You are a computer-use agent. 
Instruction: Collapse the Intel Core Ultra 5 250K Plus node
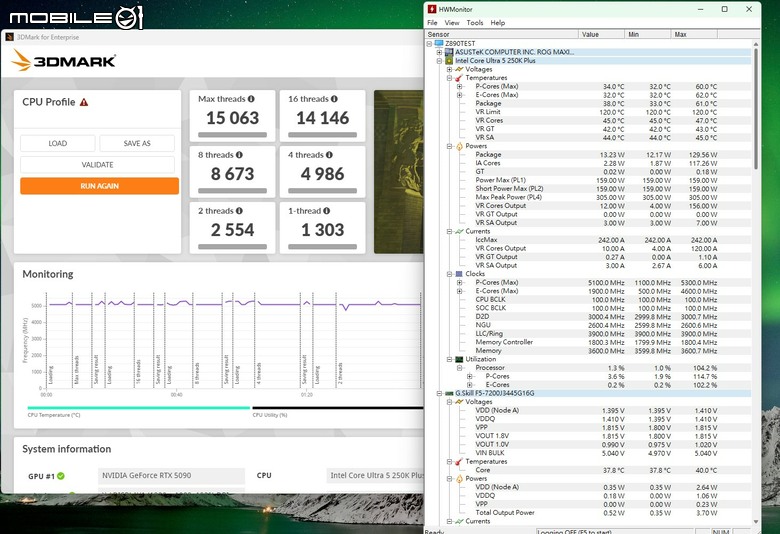[x=439, y=61]
